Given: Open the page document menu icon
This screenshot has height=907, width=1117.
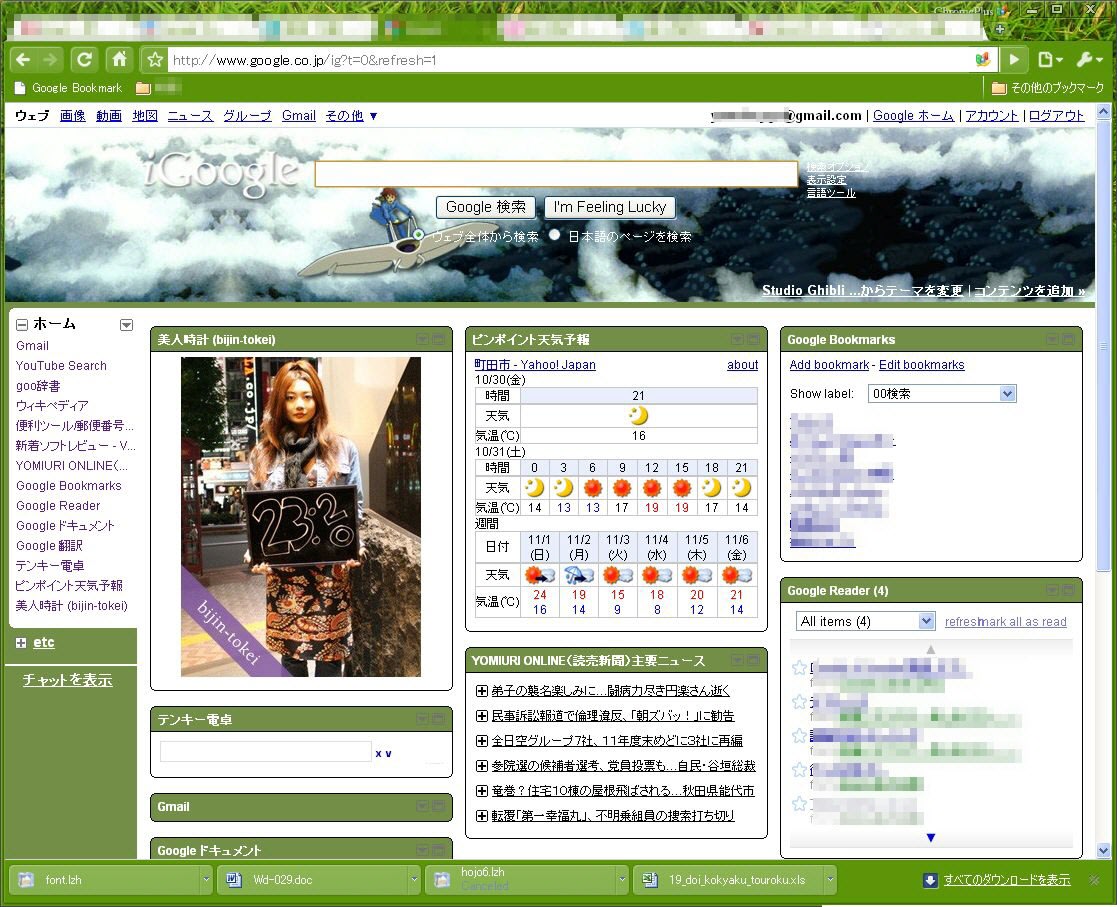Looking at the screenshot, I should [1048, 60].
